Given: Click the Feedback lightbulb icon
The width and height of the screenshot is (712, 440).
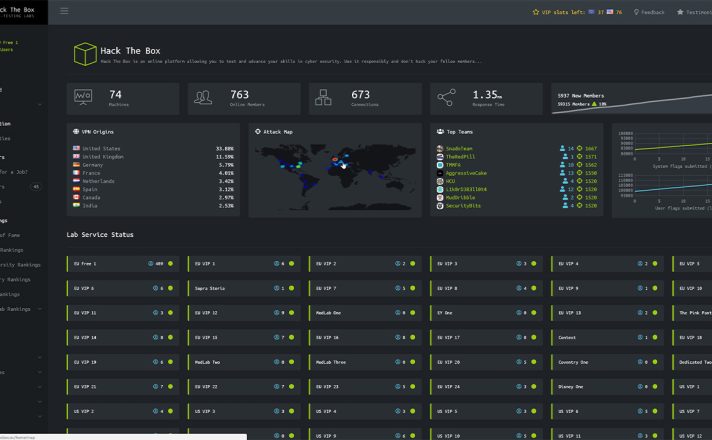Looking at the screenshot, I should point(636,12).
